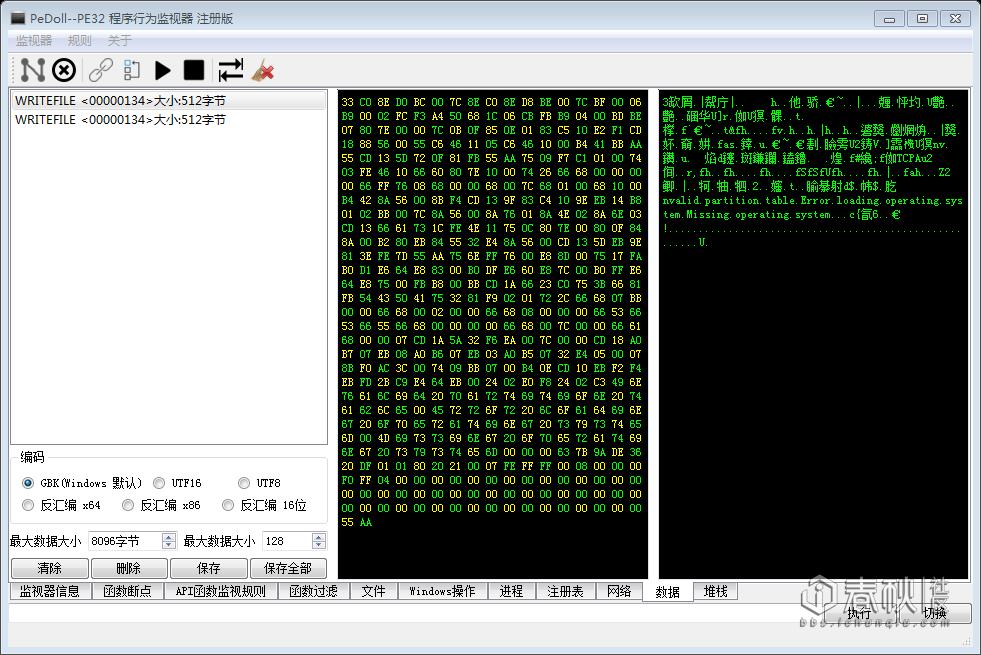Click the checklist tree toolbar icon
981x655 pixels.
(x=131, y=70)
